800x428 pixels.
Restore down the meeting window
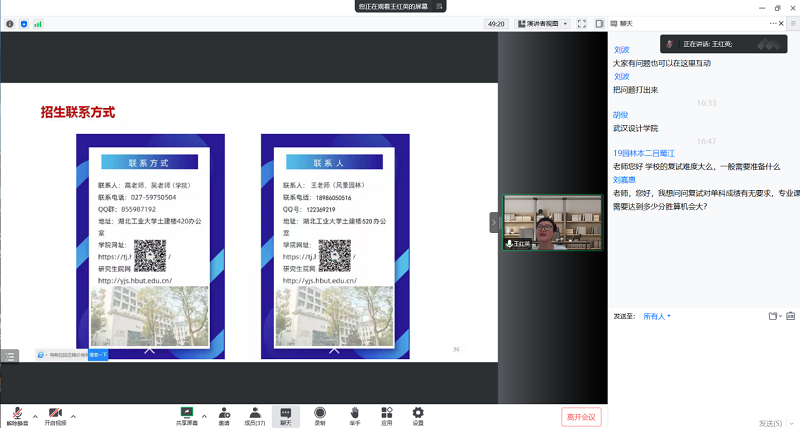778,8
